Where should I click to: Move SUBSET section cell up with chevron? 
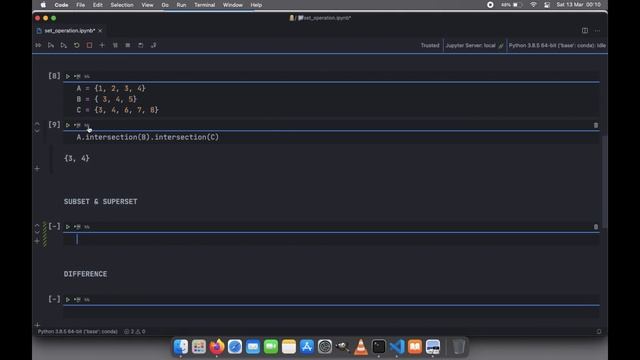coord(37,224)
